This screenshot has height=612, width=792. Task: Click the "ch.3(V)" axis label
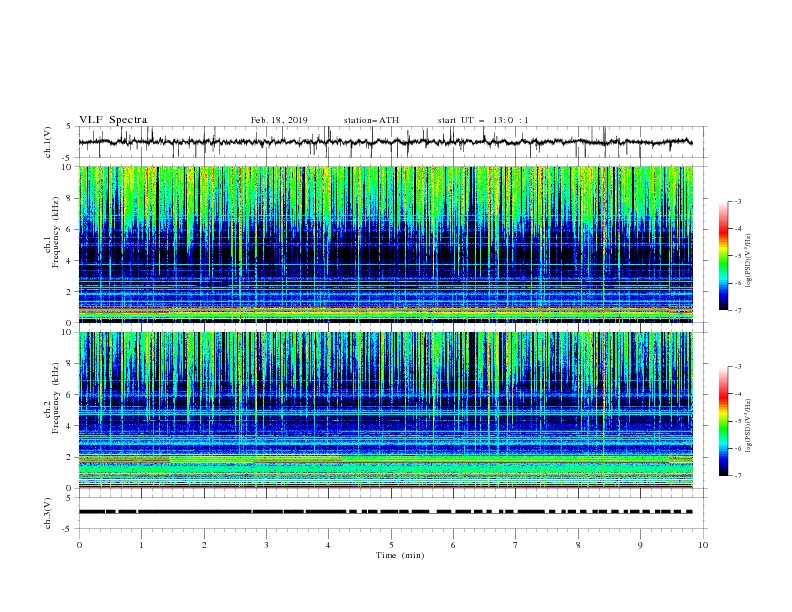pos(48,513)
